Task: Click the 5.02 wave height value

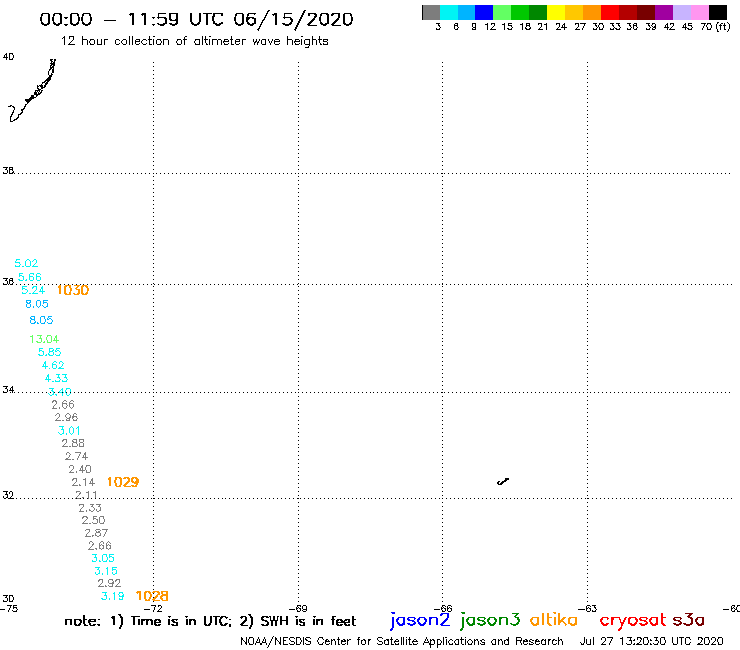Action: (x=26, y=263)
